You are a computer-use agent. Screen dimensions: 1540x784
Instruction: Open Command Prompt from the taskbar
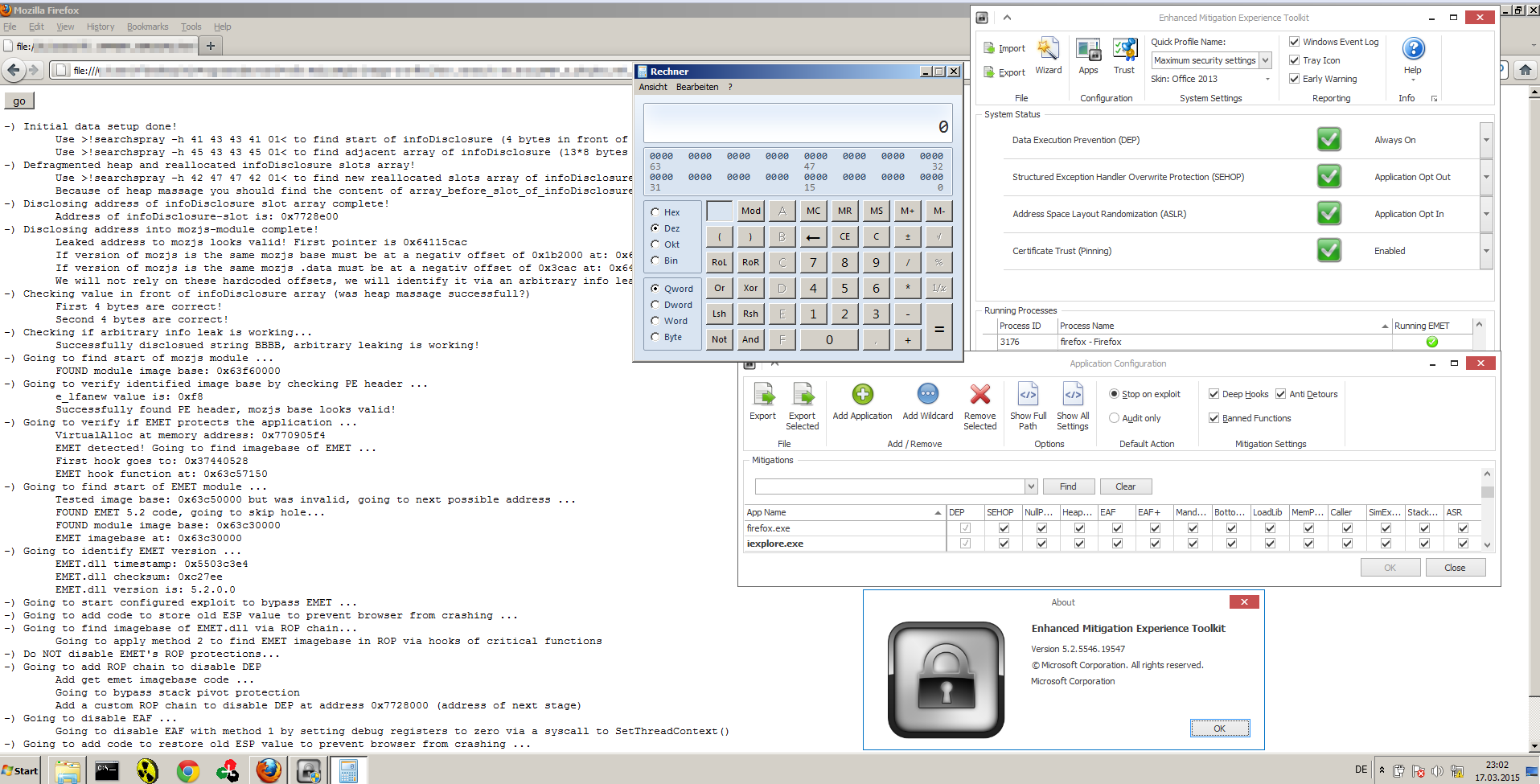coord(107,771)
